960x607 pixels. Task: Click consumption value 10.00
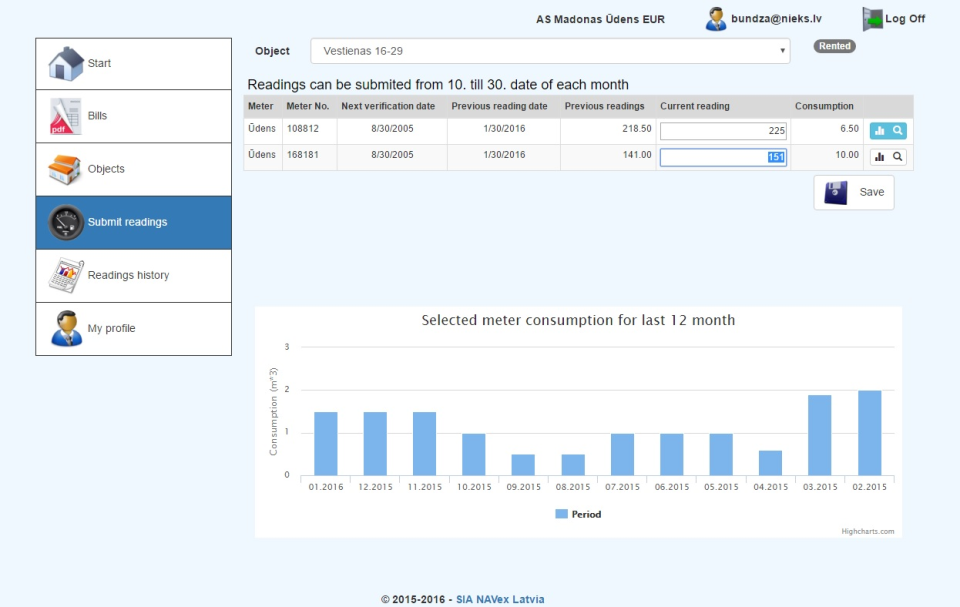pos(847,155)
